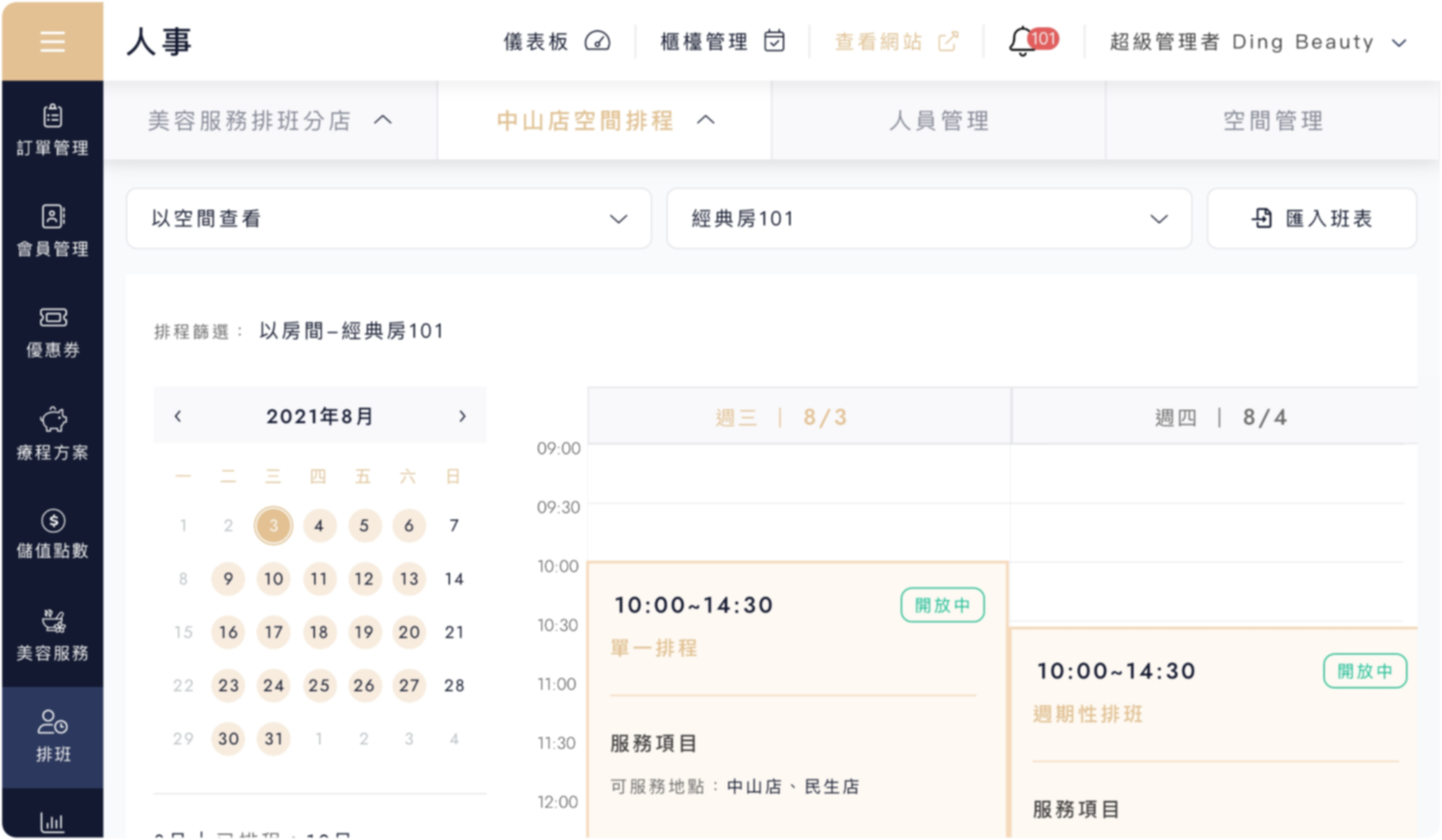This screenshot has height=840, width=1442.
Task: Click the import icon in 匯入班表
Action: (1262, 218)
